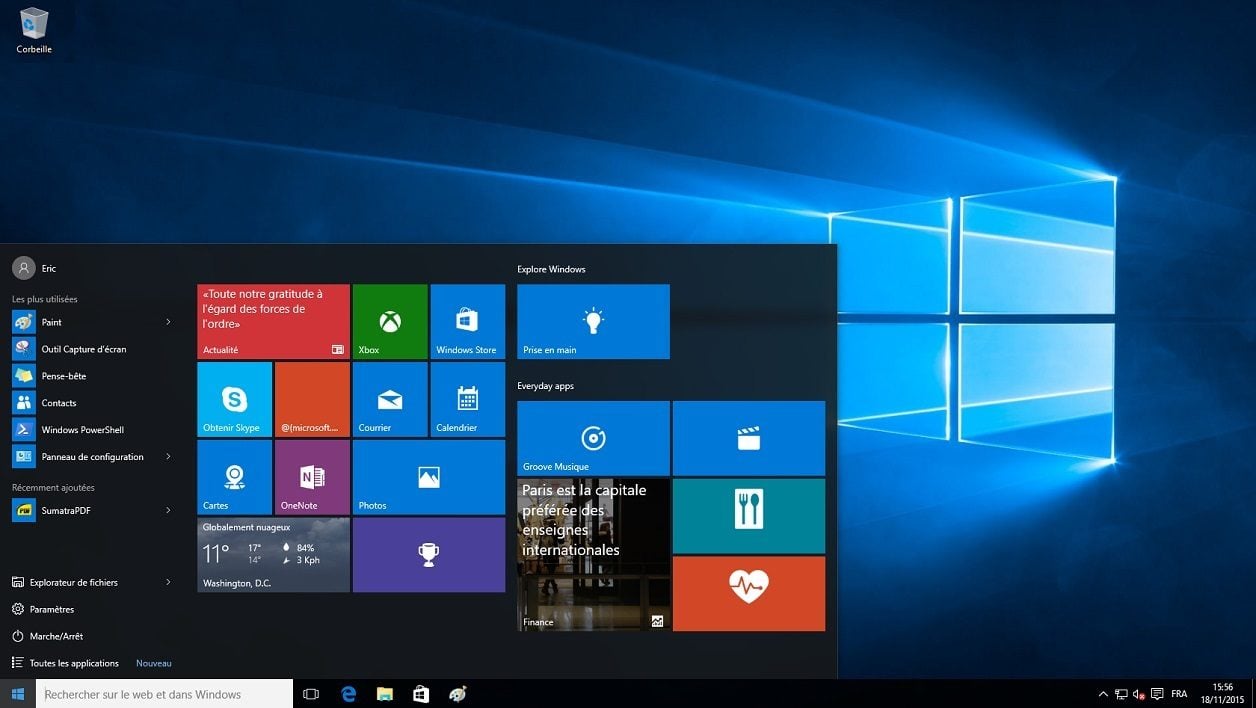This screenshot has width=1256, height=708.
Task: Open the Actualité news tile
Action: (273, 321)
